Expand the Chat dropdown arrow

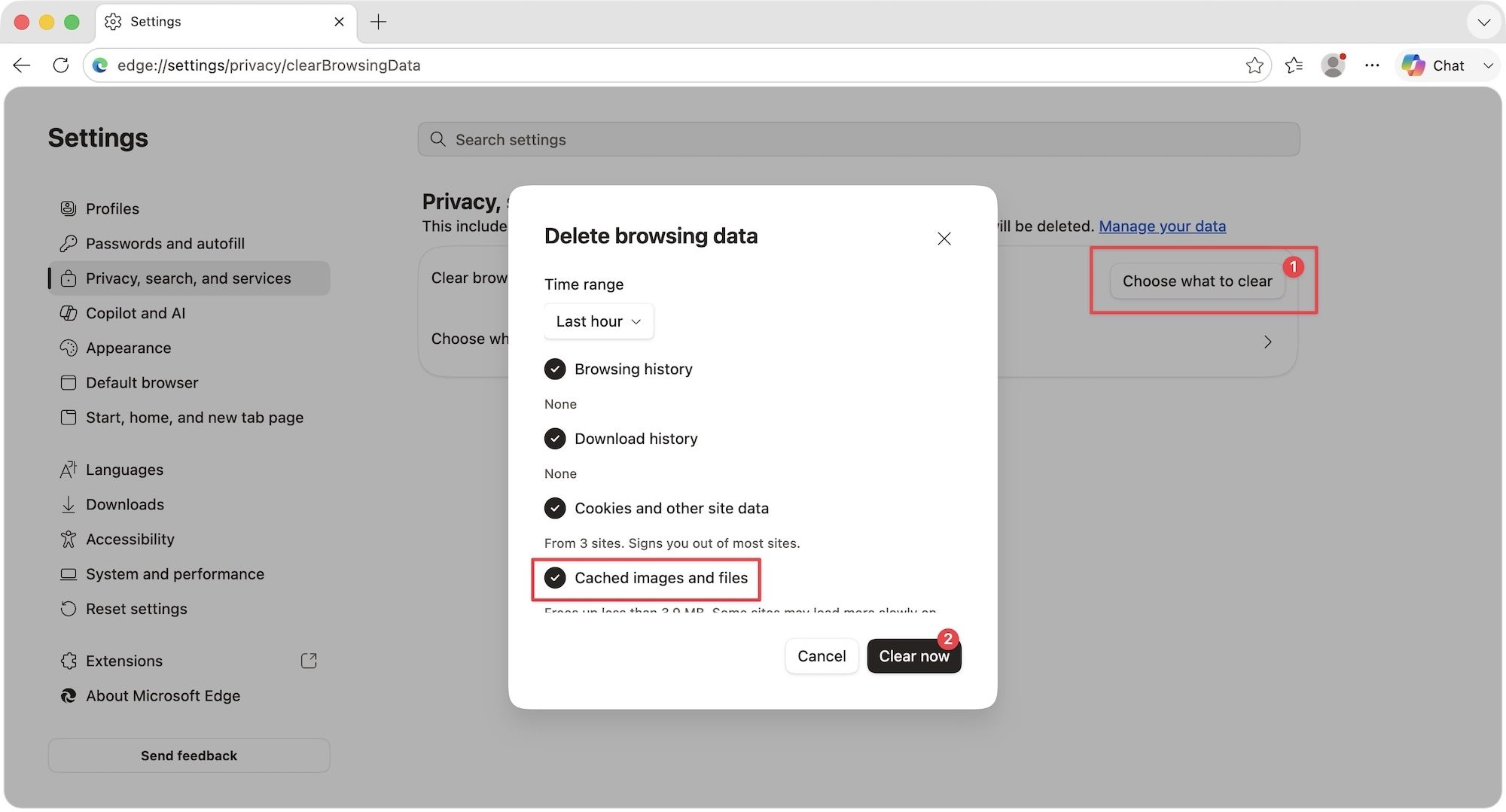pyautogui.click(x=1488, y=65)
